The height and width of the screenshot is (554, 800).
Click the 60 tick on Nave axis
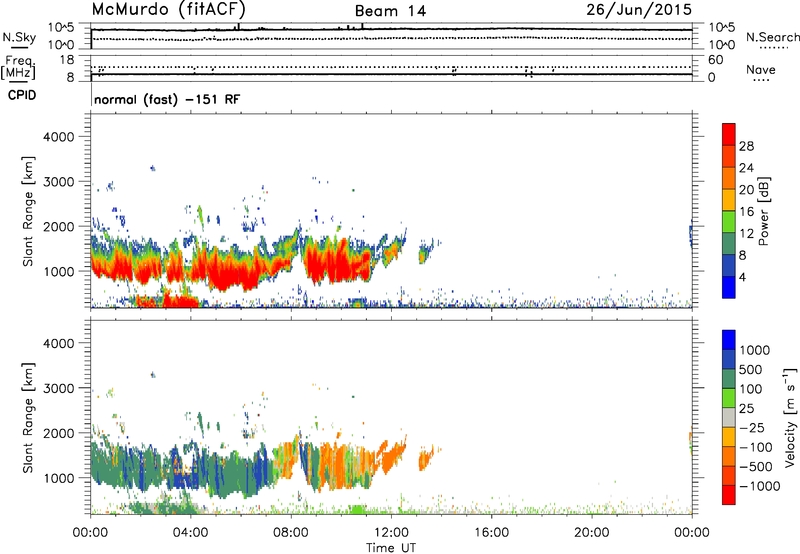coord(715,60)
